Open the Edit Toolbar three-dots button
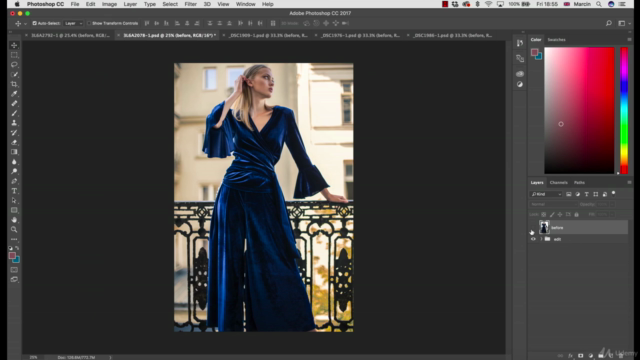The width and height of the screenshot is (640, 360). click(14, 239)
